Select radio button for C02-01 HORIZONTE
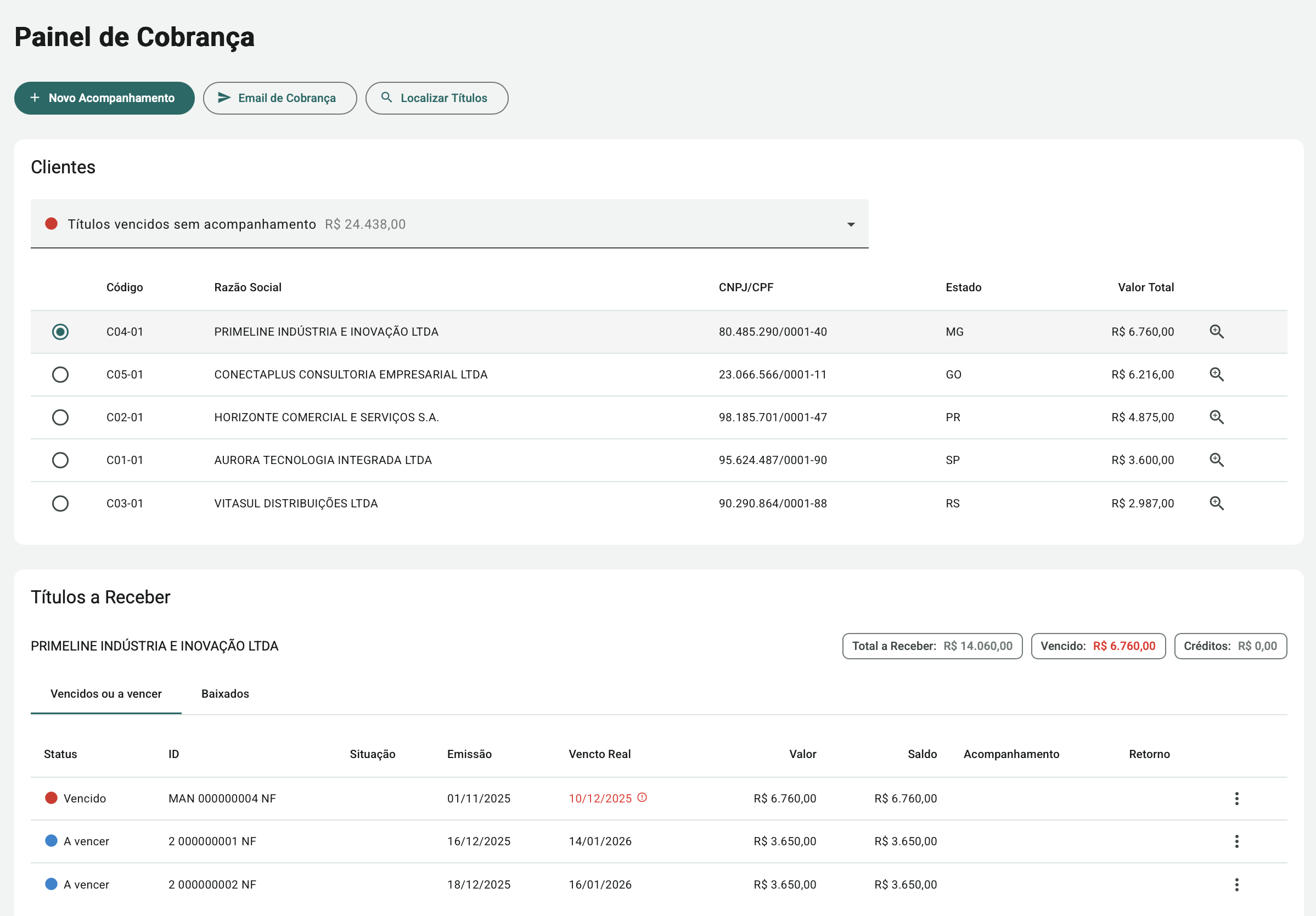 click(x=60, y=417)
